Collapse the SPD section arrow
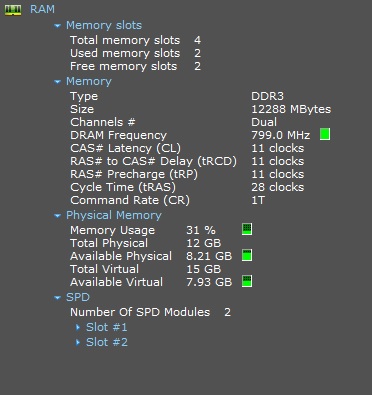The height and width of the screenshot is (395, 372). (x=58, y=298)
